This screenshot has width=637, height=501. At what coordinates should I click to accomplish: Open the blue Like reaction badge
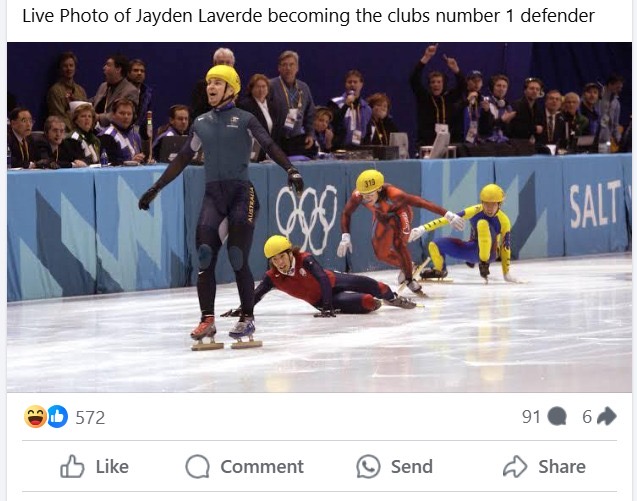(58, 417)
